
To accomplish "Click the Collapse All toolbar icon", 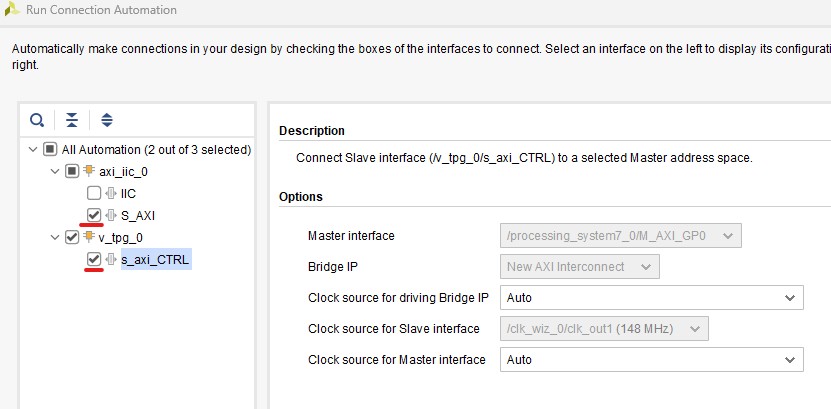I will click(71, 120).
